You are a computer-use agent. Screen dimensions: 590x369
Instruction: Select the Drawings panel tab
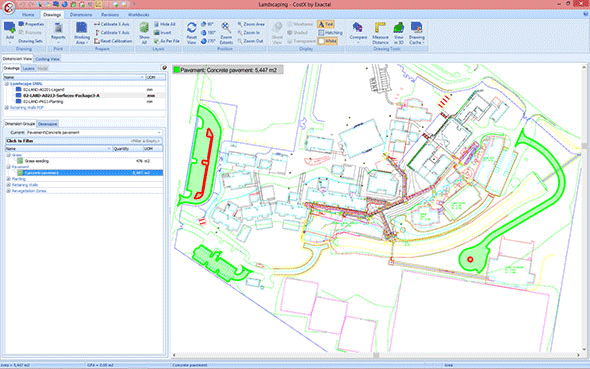click(x=12, y=68)
